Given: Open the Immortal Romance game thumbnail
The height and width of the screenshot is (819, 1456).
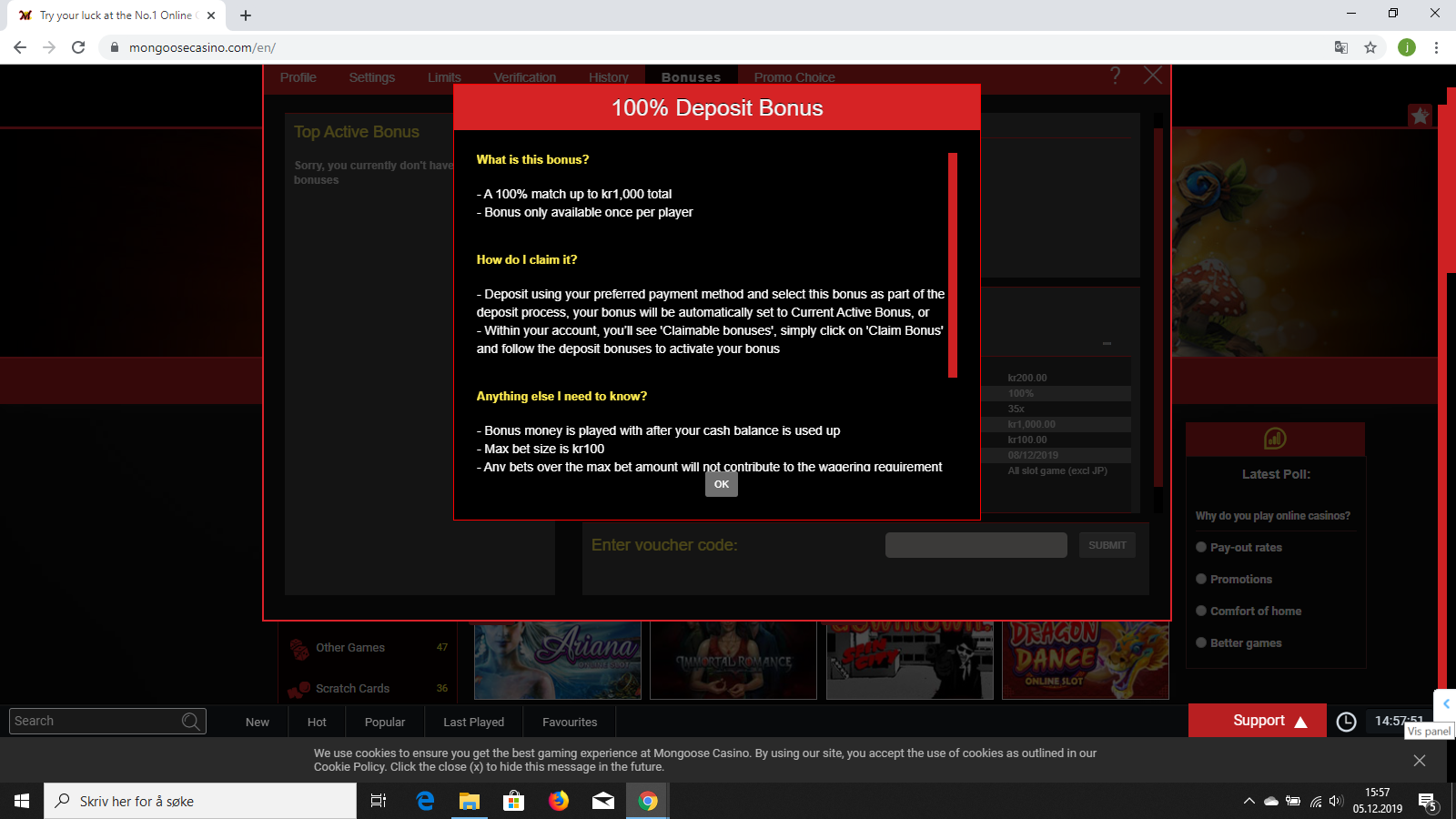Looking at the screenshot, I should (733, 661).
